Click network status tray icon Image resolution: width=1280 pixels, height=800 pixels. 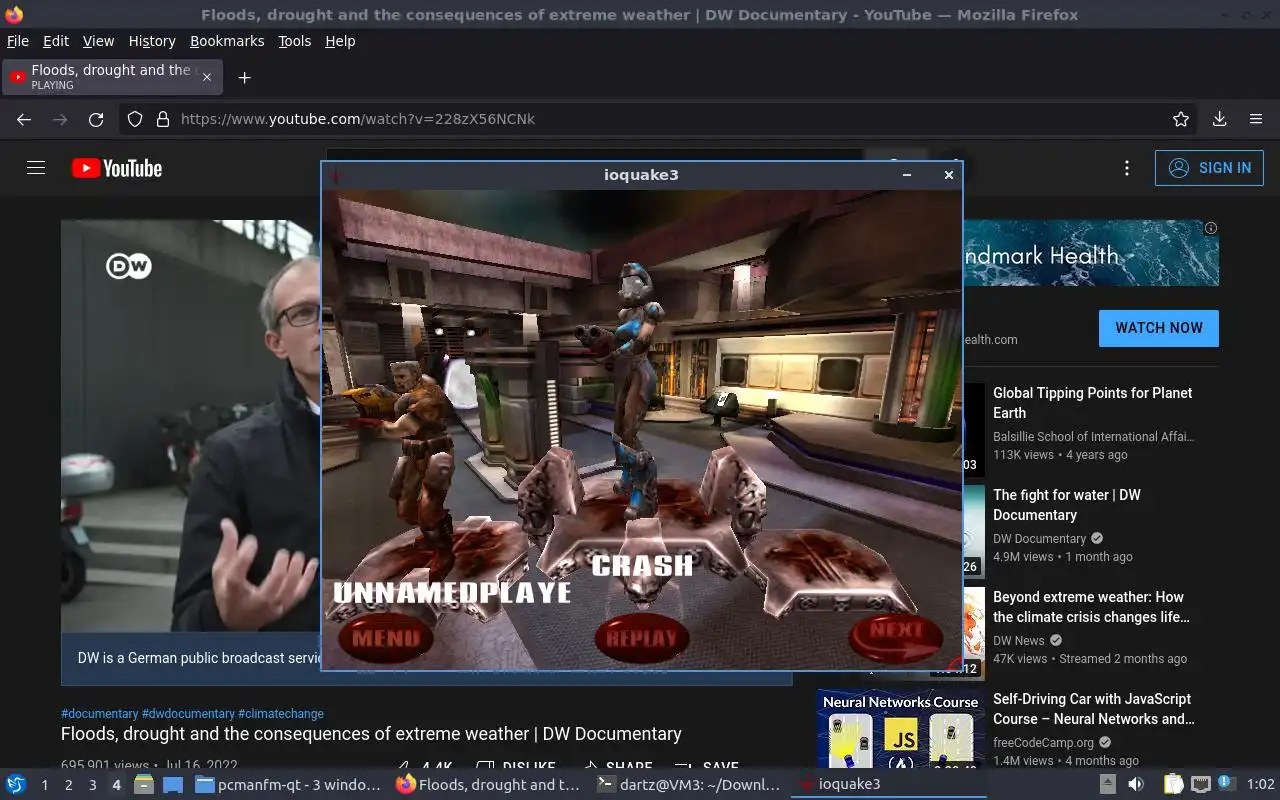1201,785
